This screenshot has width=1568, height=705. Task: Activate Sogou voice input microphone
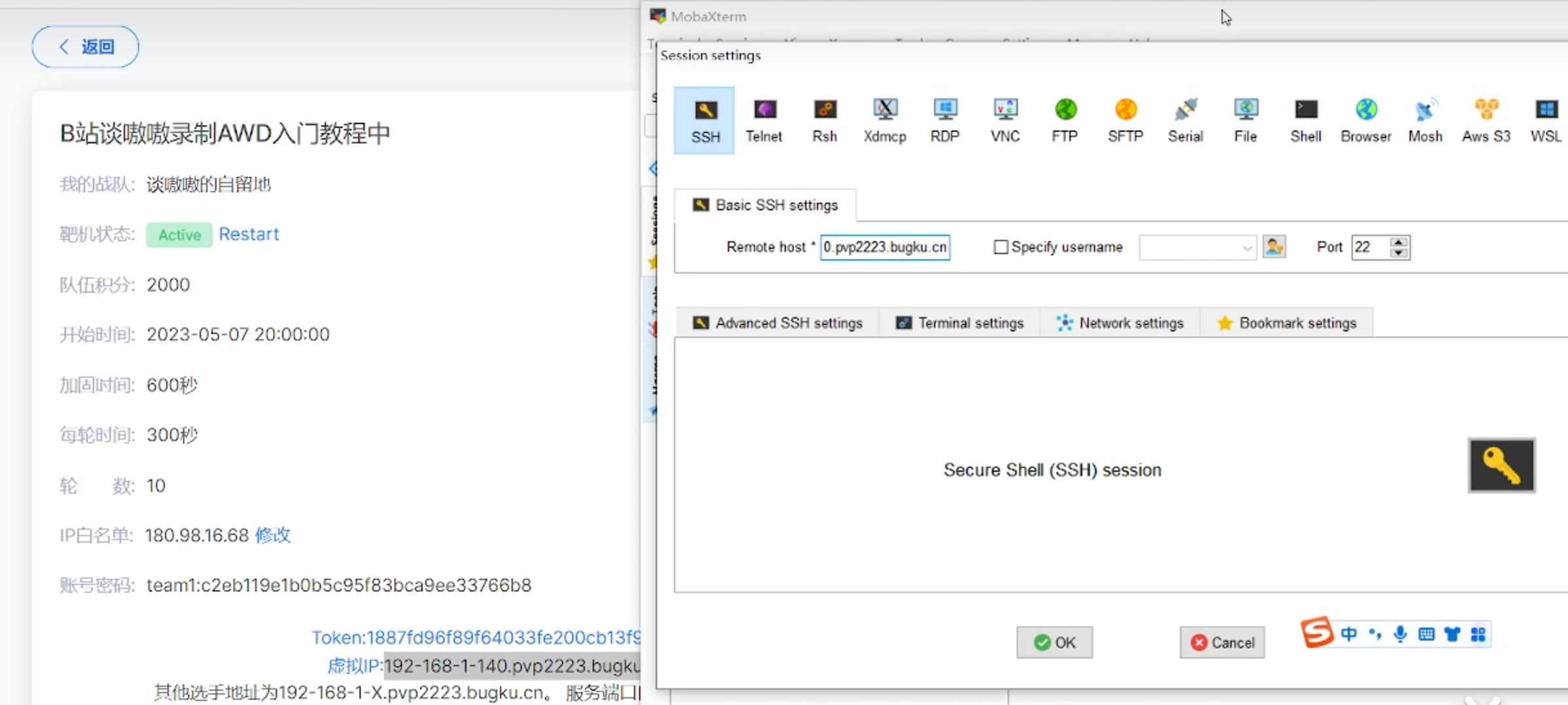pyautogui.click(x=1400, y=634)
